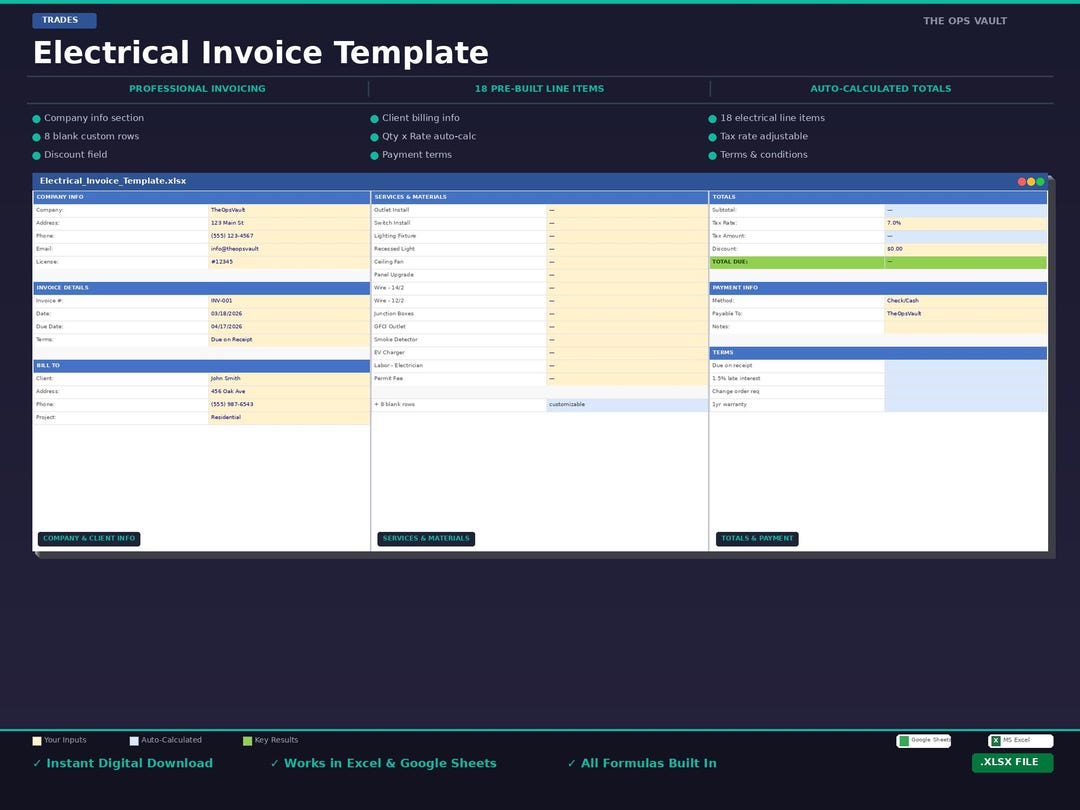Click the MS Excel badge icon

coord(995,741)
